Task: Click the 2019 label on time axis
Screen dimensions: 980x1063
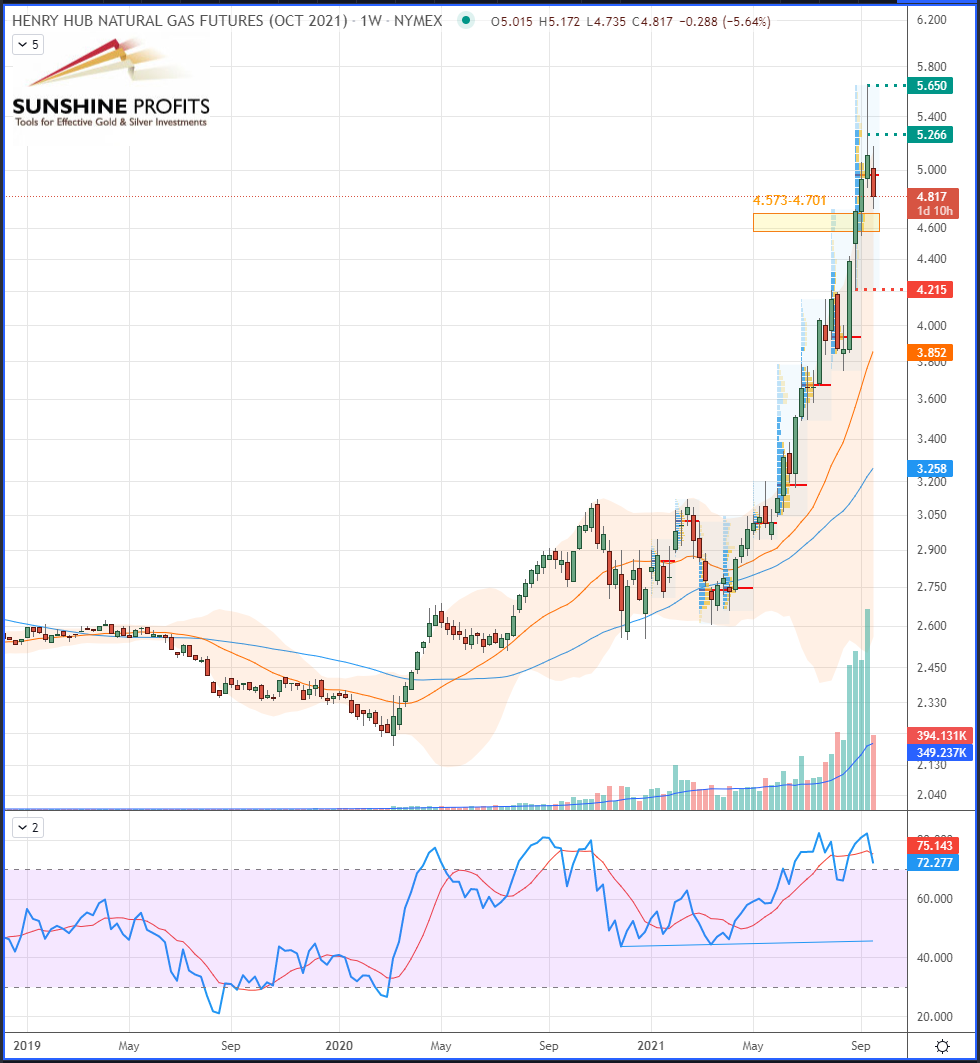Action: [27, 1045]
